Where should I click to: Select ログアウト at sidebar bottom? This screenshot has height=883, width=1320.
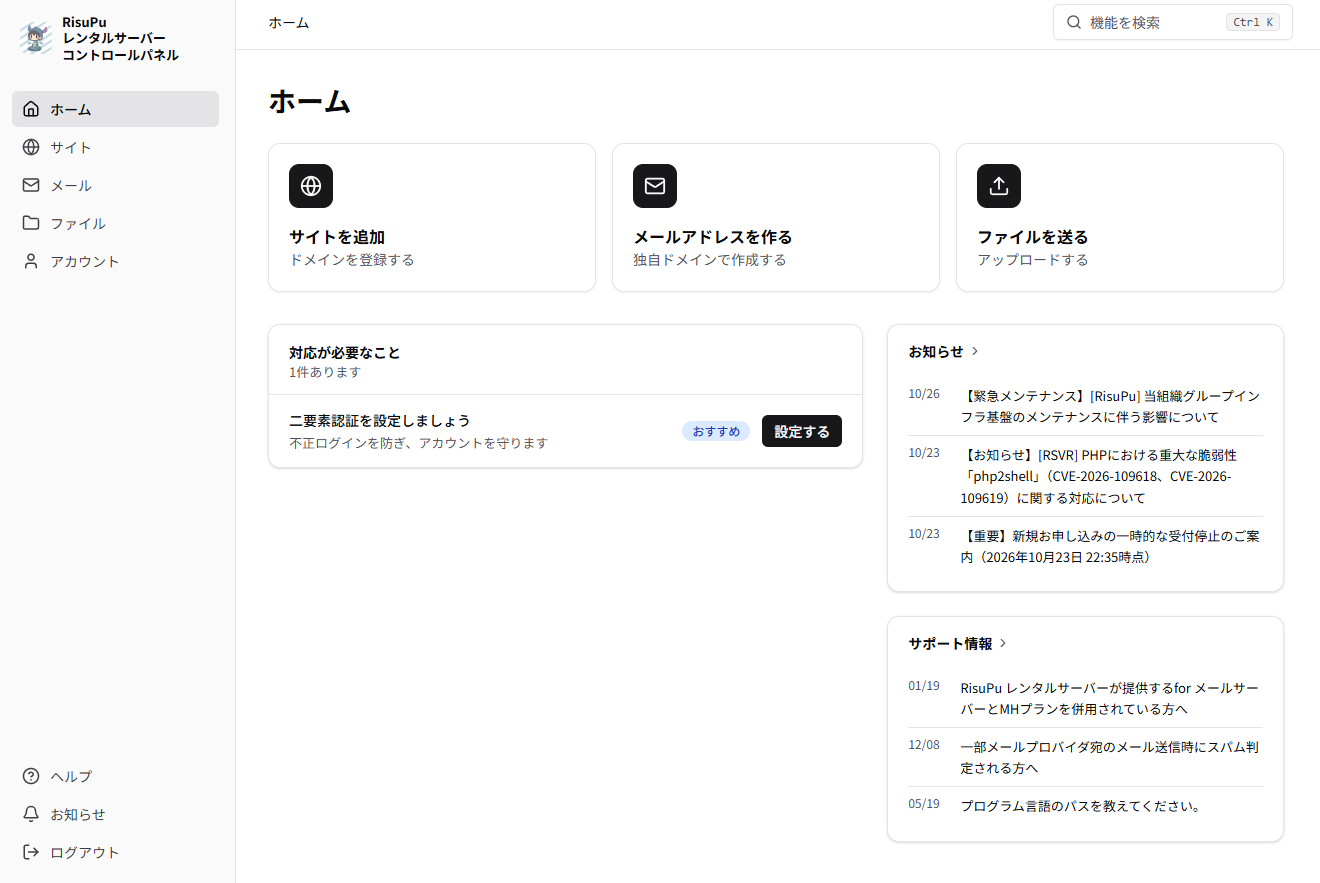tap(115, 852)
